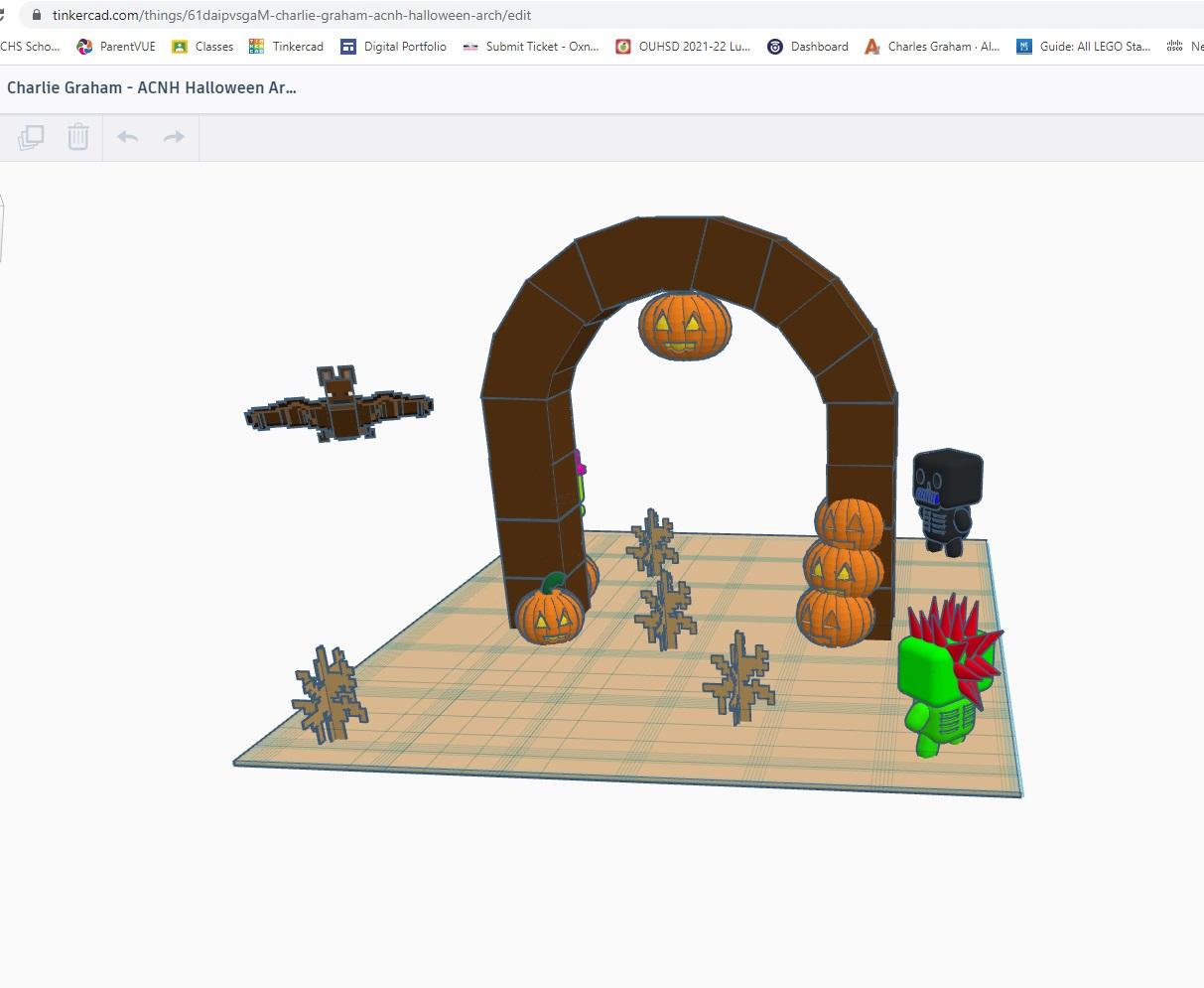Select the bare tree nearest the bat
This screenshot has width=1204, height=988.
coord(330,694)
